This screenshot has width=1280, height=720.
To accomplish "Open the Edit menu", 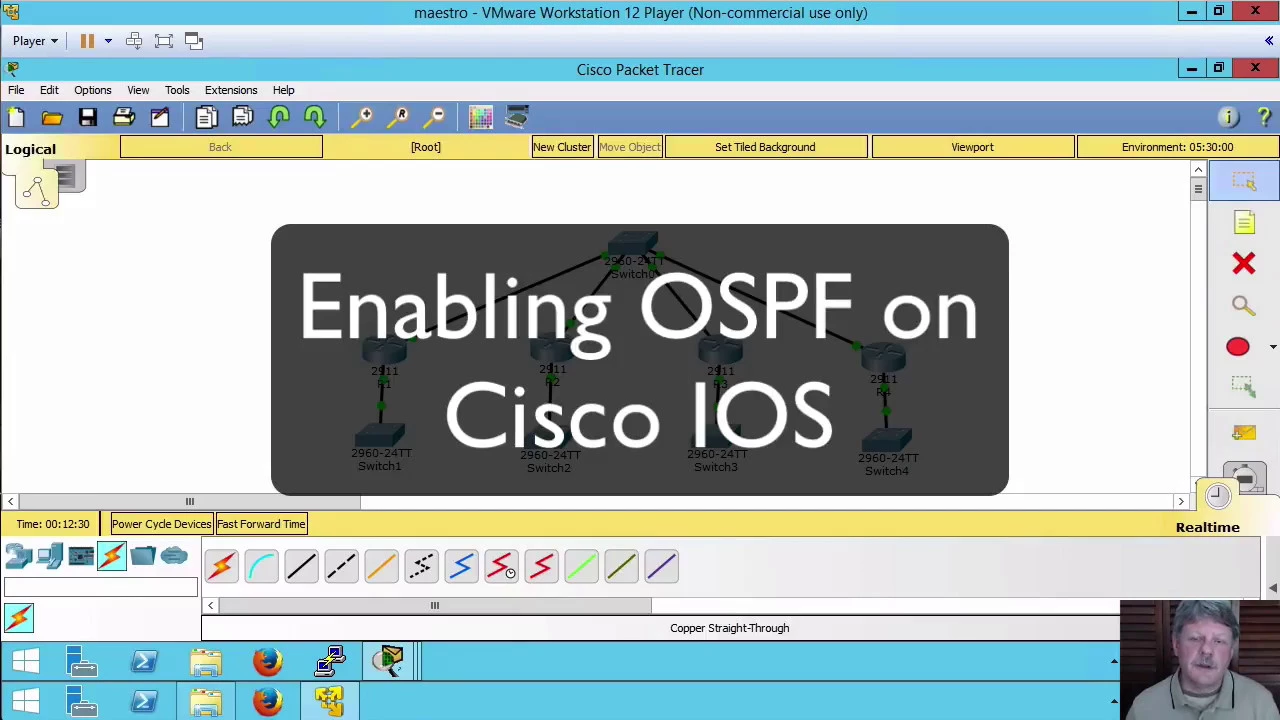I will [x=49, y=90].
